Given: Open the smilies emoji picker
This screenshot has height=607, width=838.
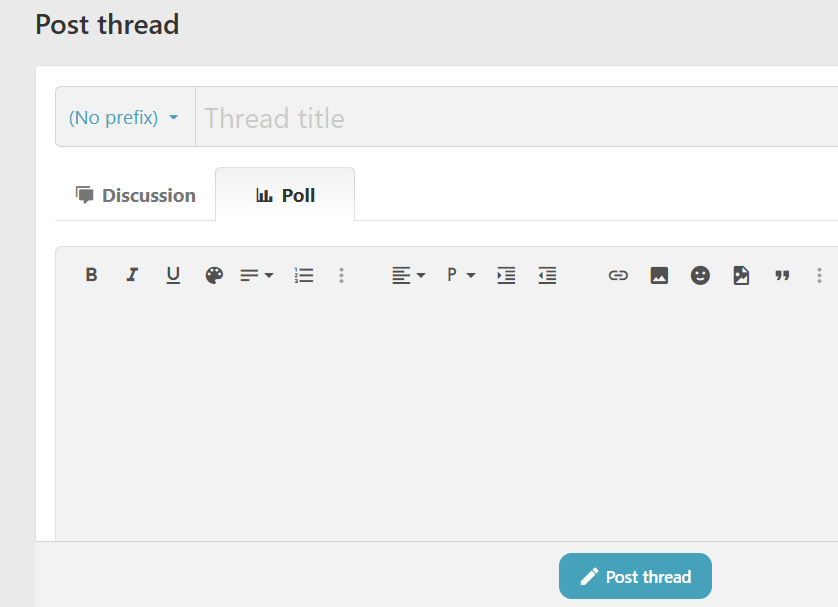Looking at the screenshot, I should [x=700, y=275].
